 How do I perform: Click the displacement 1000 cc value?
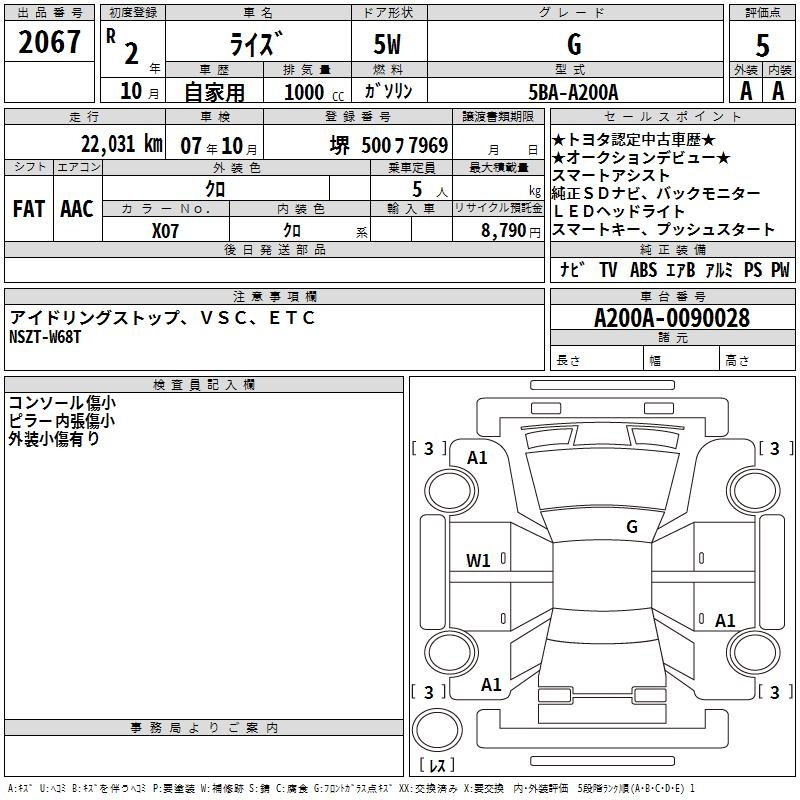314,92
